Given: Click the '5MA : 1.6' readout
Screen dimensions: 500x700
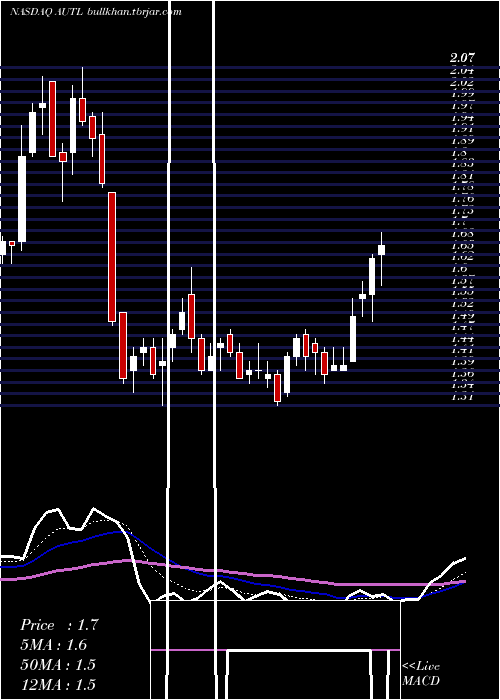Looking at the screenshot, I should pos(54,645).
